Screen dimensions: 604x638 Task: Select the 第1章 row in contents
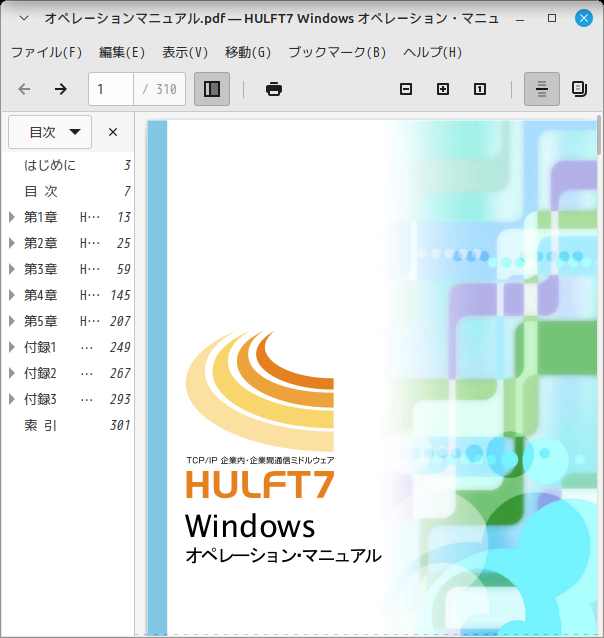tap(68, 217)
